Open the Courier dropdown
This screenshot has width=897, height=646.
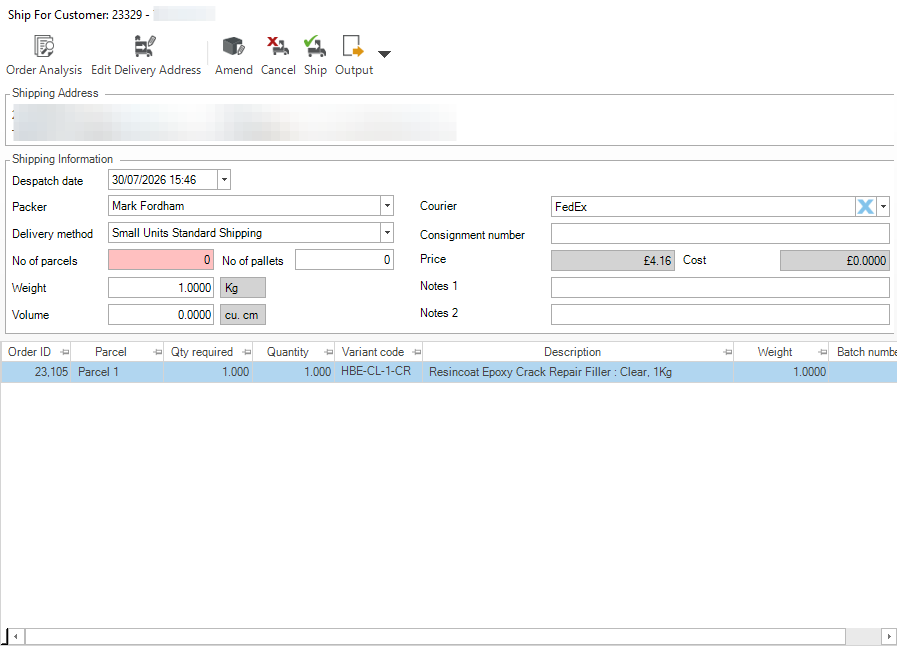pos(883,207)
